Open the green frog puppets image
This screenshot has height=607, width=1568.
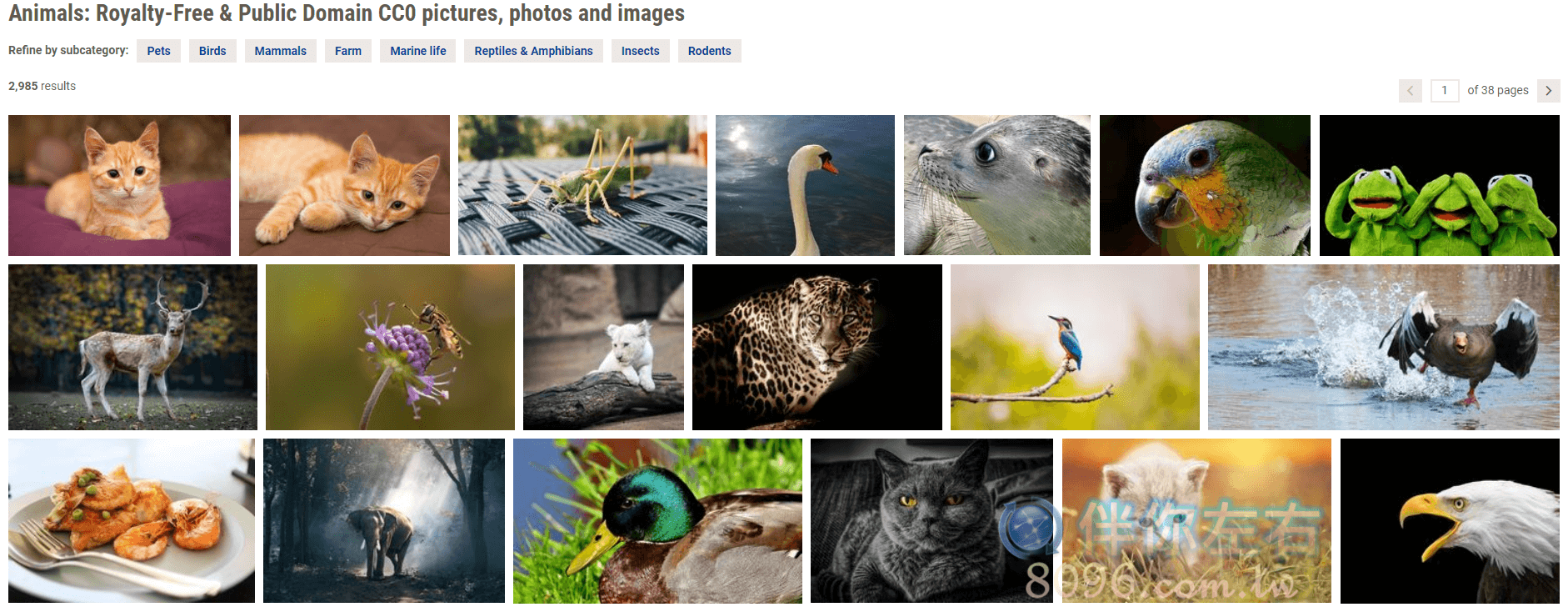point(1440,185)
